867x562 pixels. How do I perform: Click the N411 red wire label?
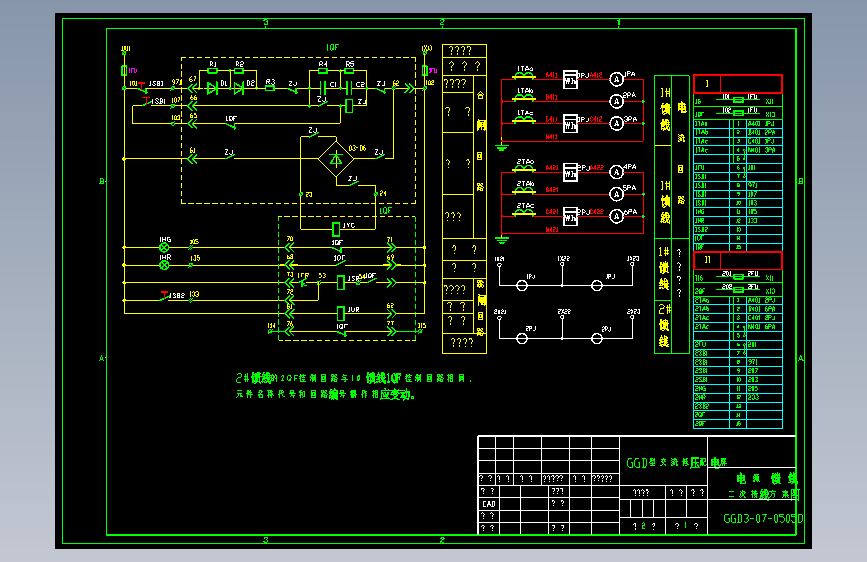pyautogui.click(x=551, y=137)
